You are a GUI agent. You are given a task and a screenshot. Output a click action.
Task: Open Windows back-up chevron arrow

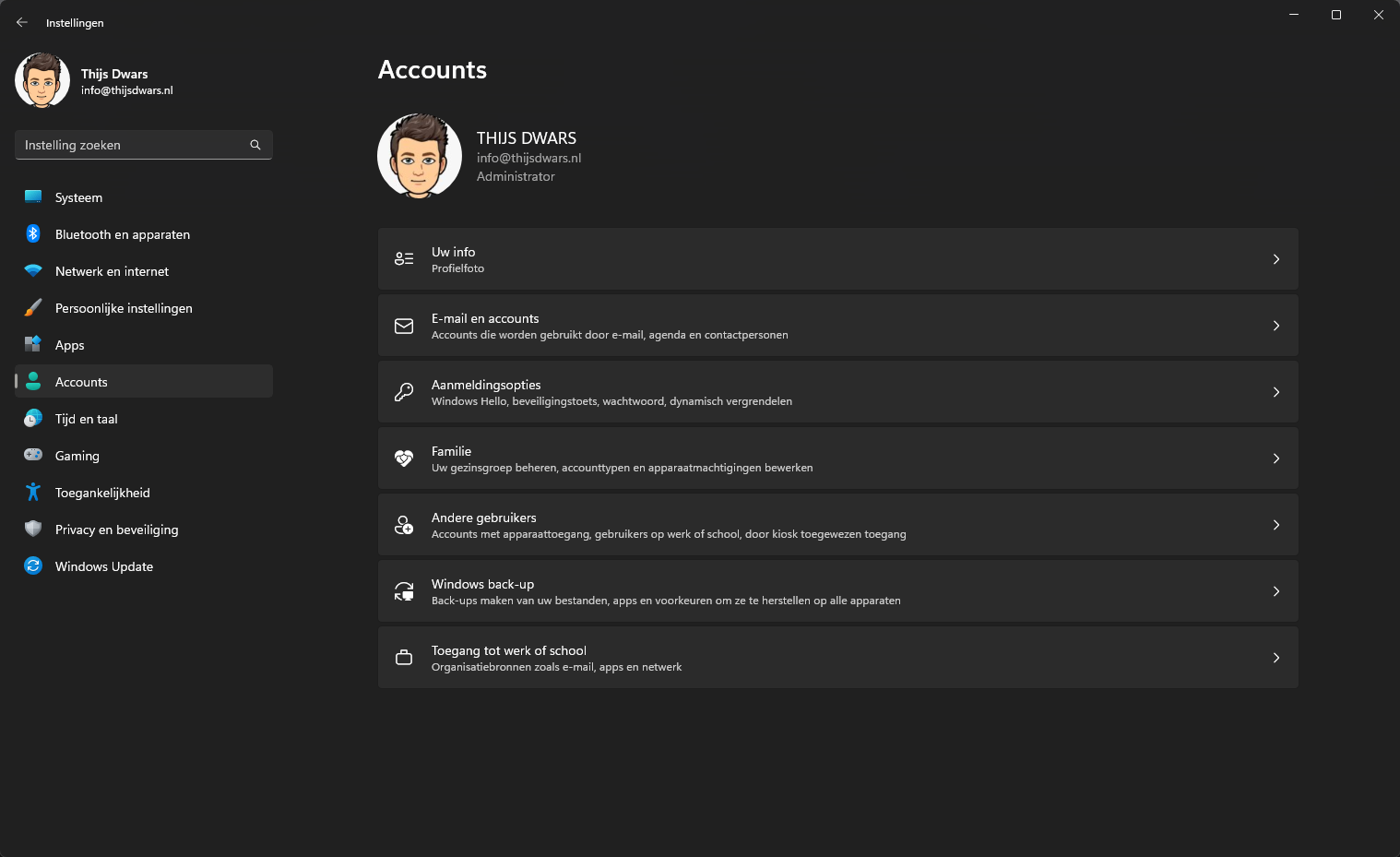(1275, 591)
